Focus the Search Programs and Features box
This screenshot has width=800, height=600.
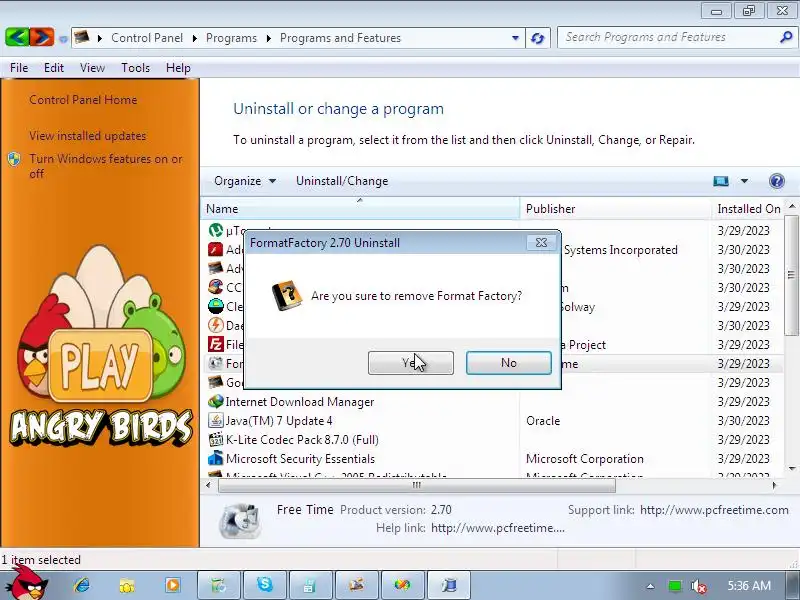(668, 37)
